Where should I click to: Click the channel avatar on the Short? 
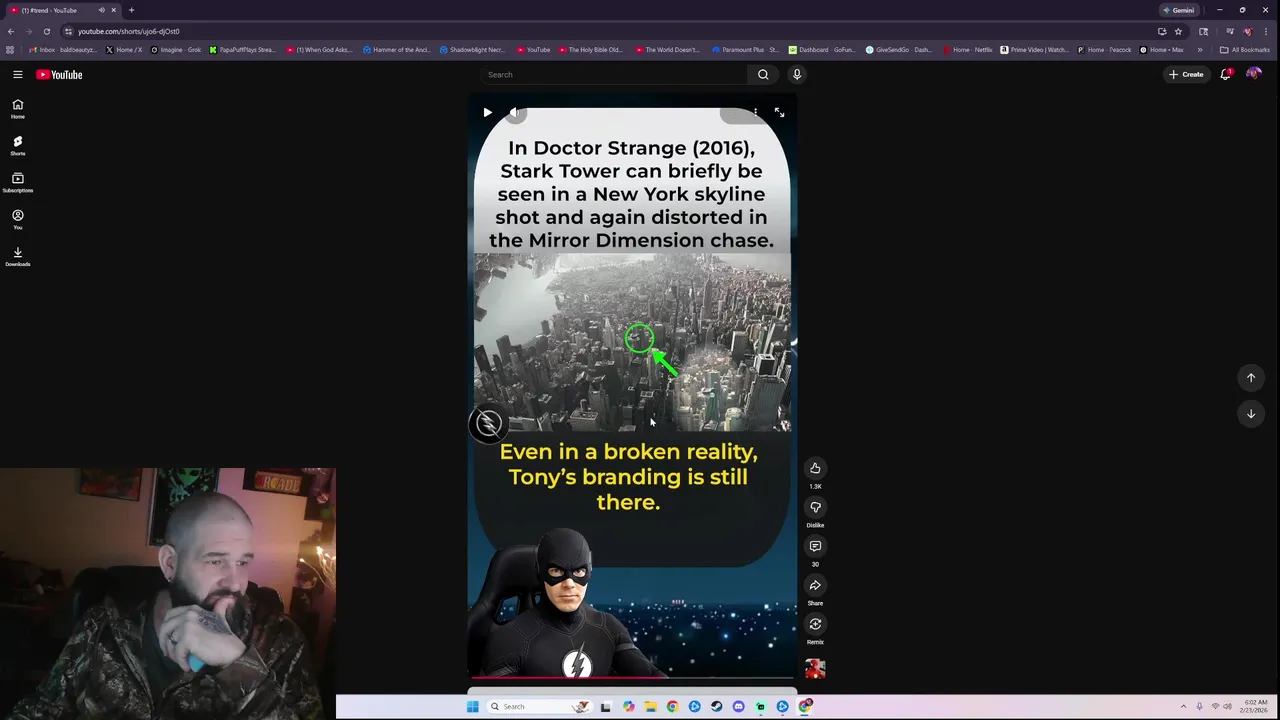[488, 424]
